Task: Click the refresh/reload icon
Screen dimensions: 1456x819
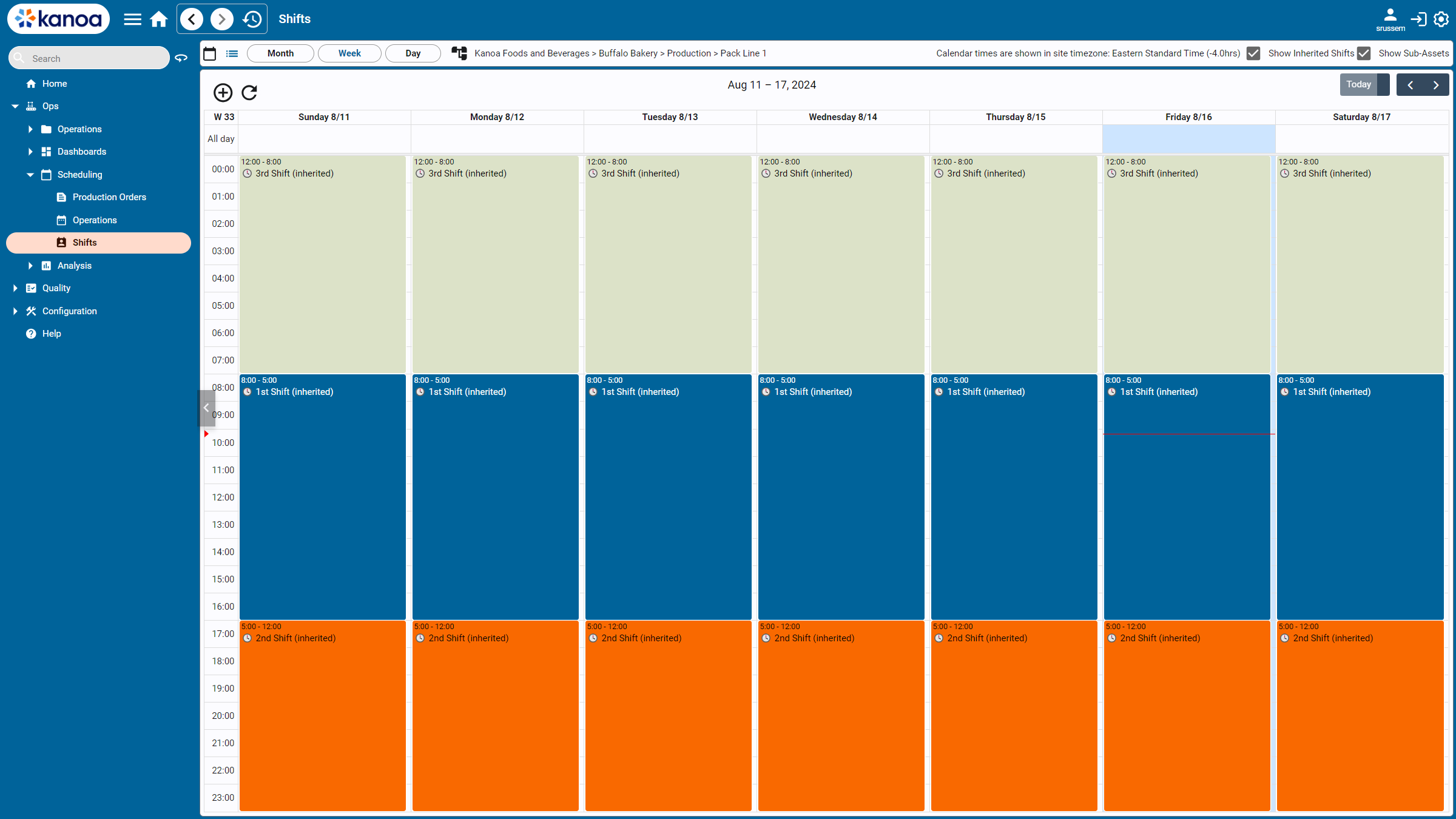Action: pyautogui.click(x=249, y=92)
